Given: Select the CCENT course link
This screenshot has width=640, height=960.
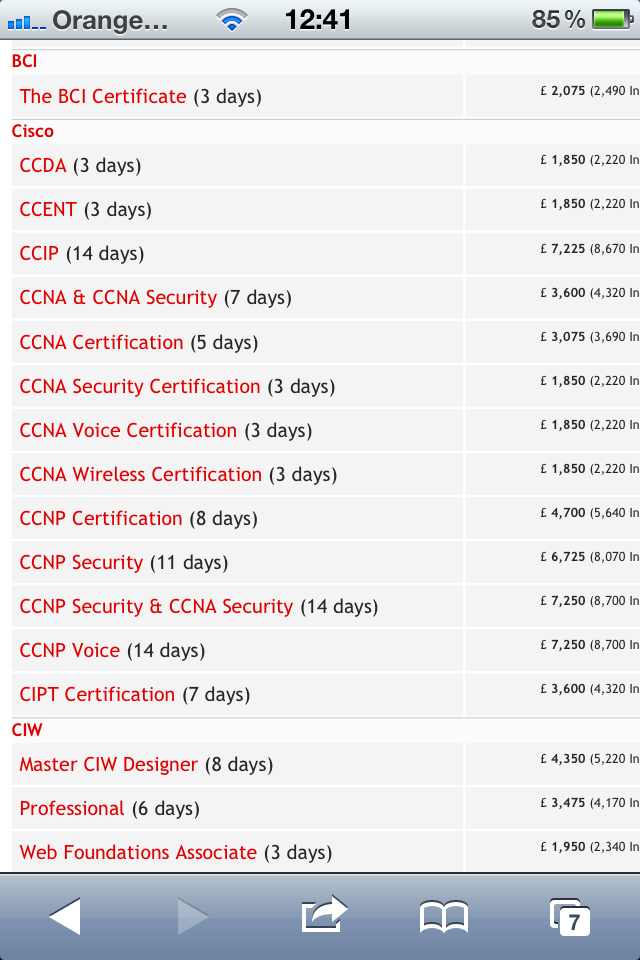Looking at the screenshot, I should [48, 210].
